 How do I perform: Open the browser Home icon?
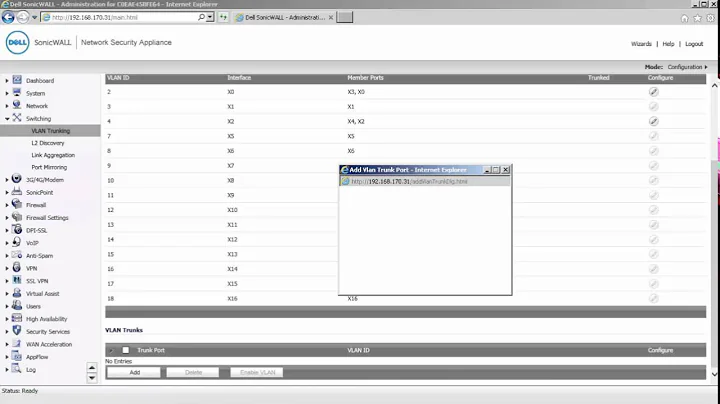(x=685, y=18)
